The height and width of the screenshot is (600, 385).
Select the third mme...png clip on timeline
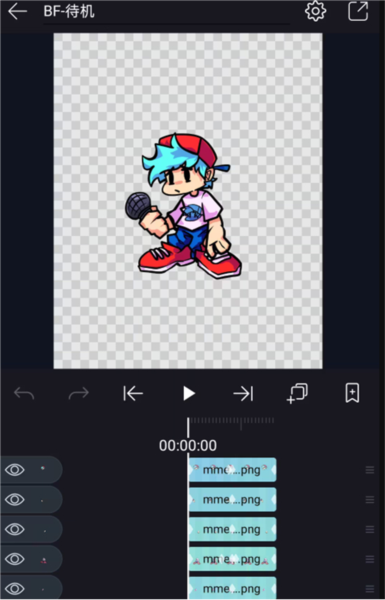pos(232,529)
